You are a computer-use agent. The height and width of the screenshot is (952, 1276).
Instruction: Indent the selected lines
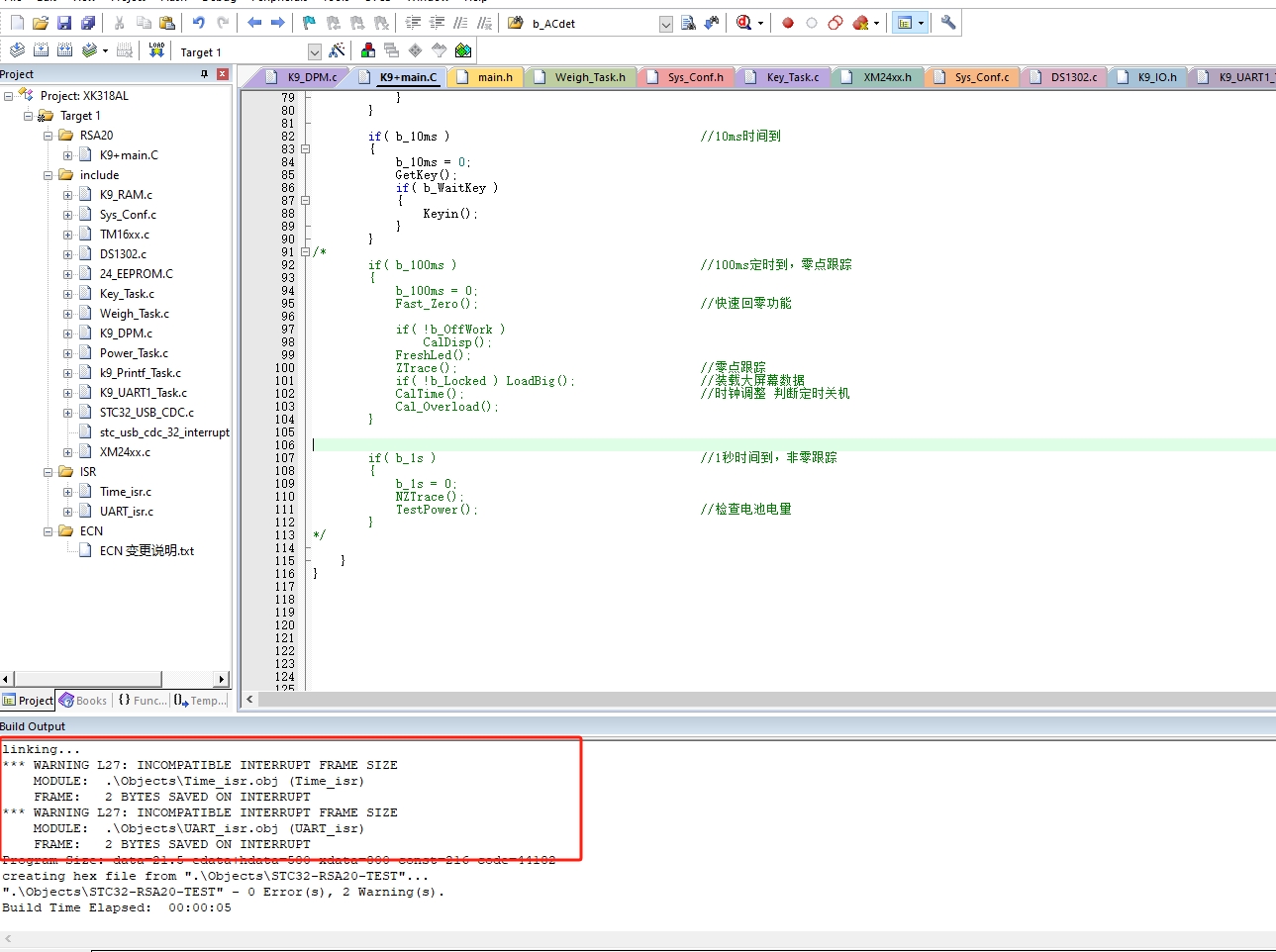[x=413, y=23]
